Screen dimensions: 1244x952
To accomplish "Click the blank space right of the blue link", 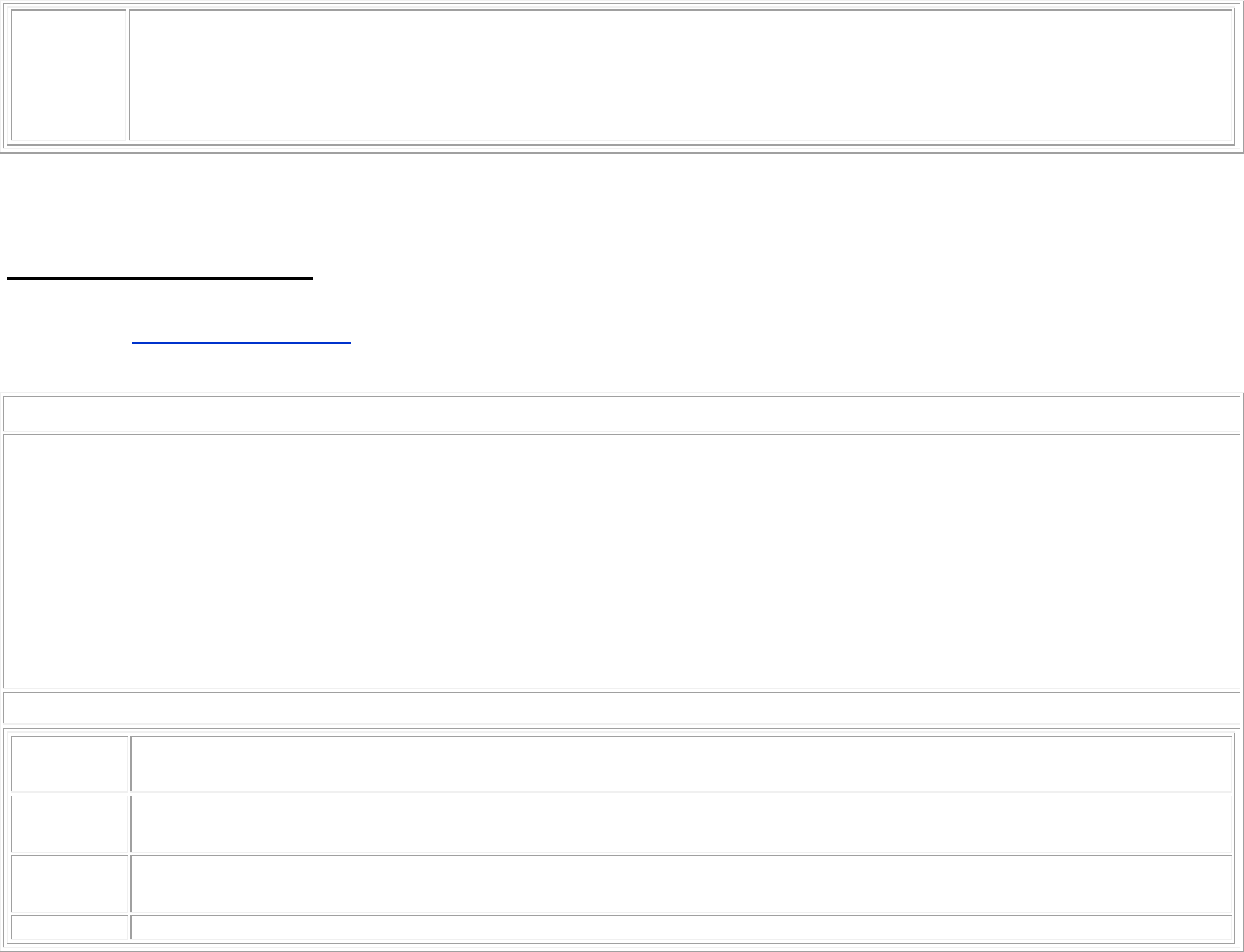I will pyautogui.click(x=760, y=341).
